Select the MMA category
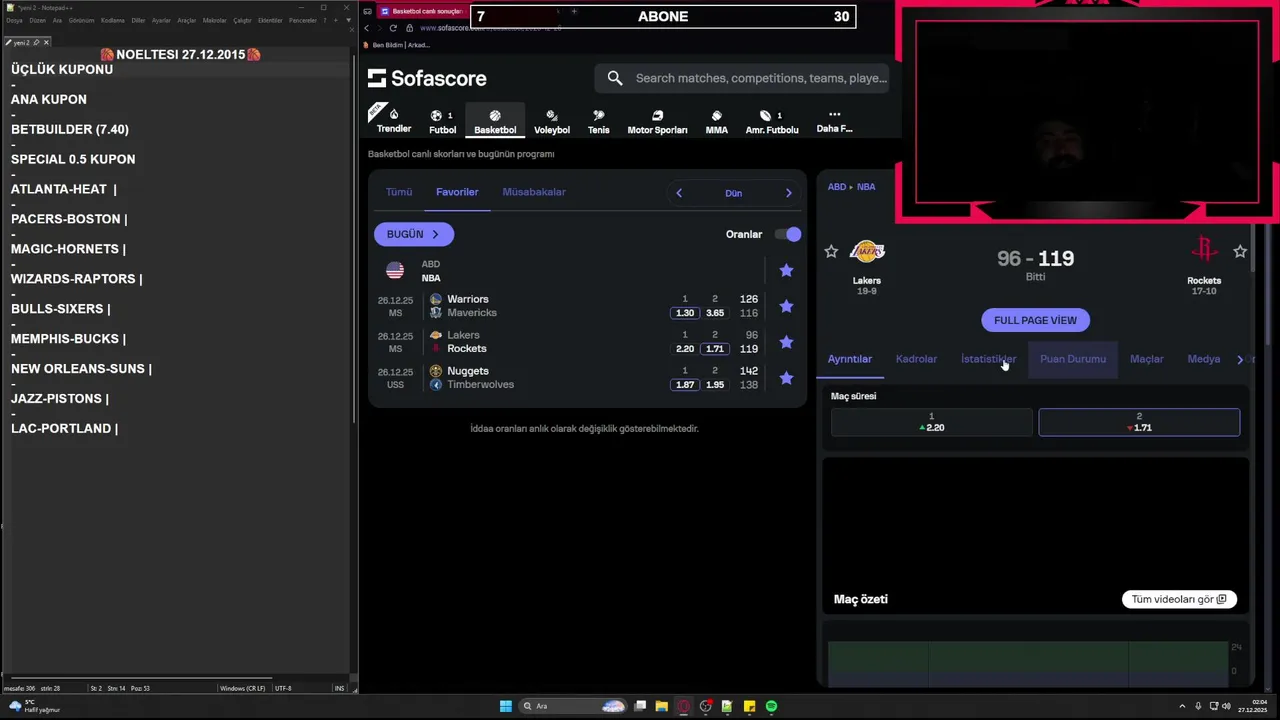1280x720 pixels. 716,122
